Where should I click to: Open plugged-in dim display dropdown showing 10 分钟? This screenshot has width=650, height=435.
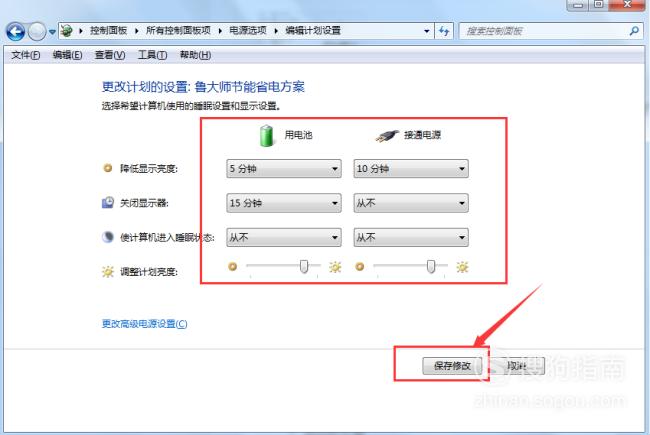click(x=411, y=169)
